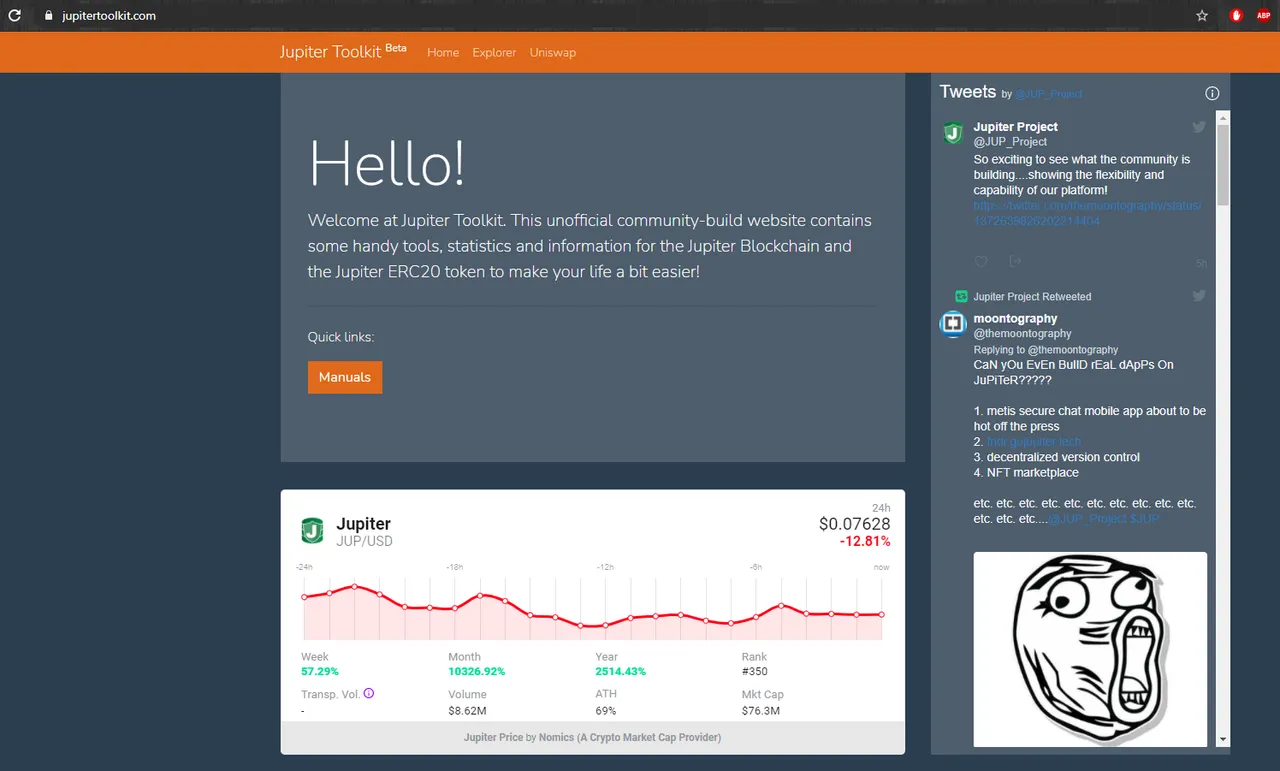Image resolution: width=1280 pixels, height=771 pixels.
Task: Click the -12.81% 24h change
Action: (865, 541)
